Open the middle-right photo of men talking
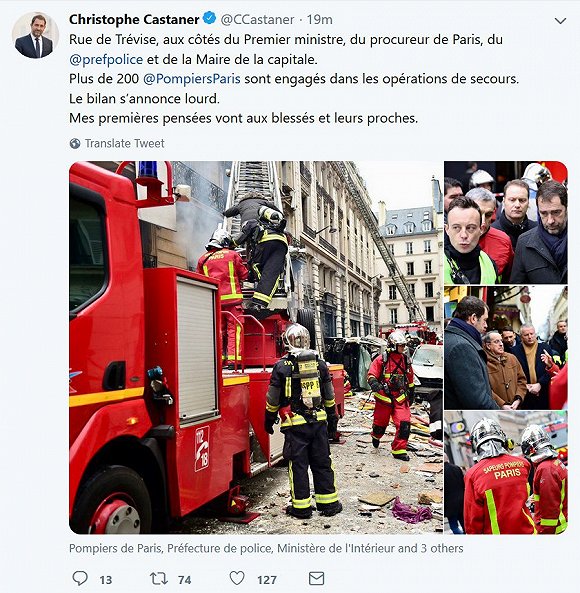580x593 pixels. click(506, 348)
